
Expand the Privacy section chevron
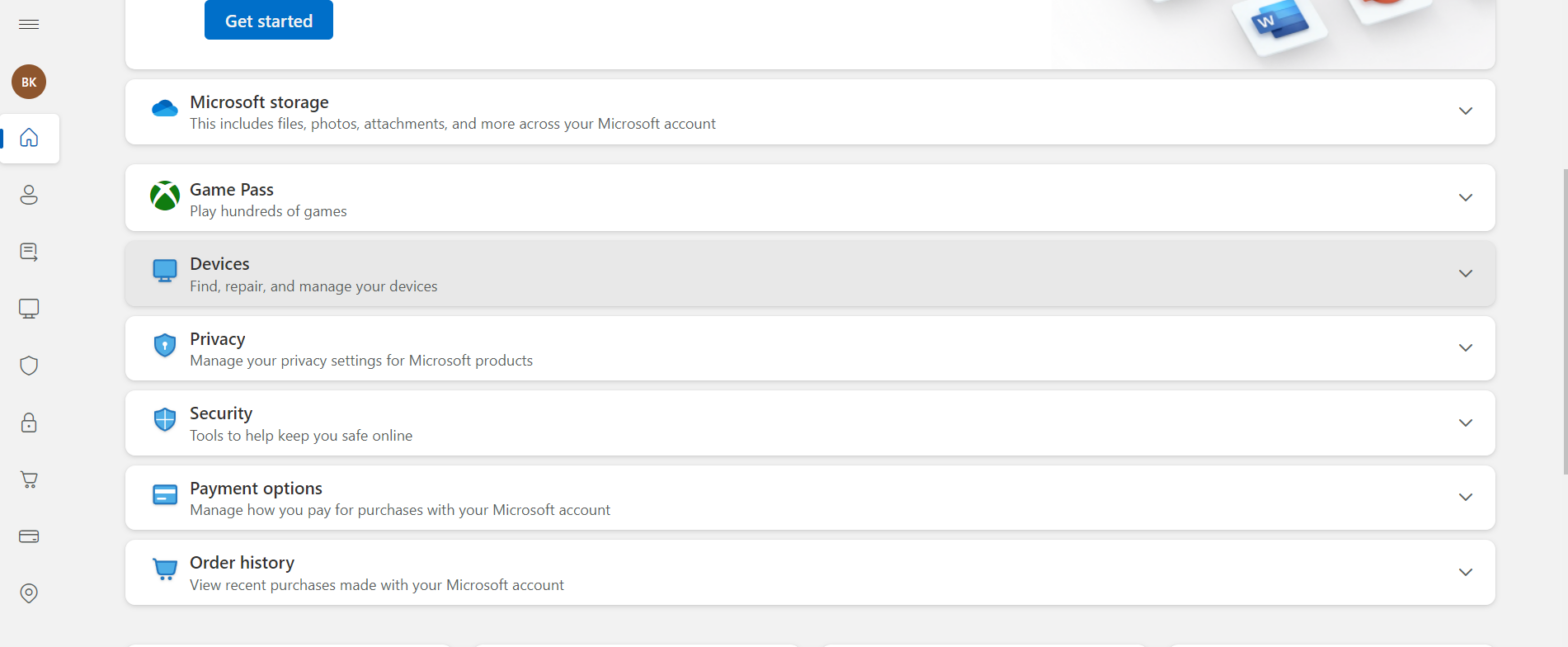click(1465, 348)
